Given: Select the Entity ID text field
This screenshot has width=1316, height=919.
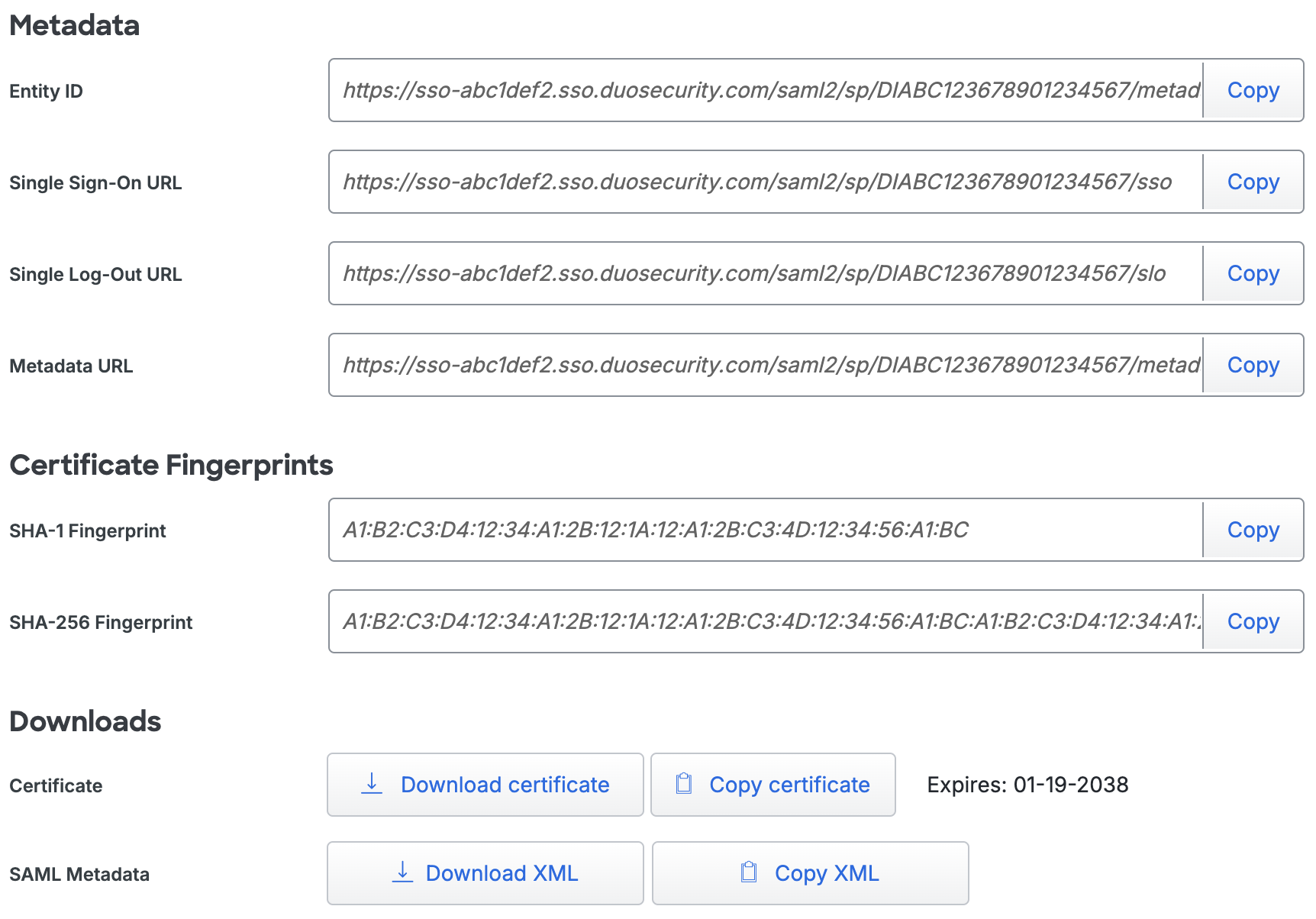Looking at the screenshot, I should [x=763, y=90].
